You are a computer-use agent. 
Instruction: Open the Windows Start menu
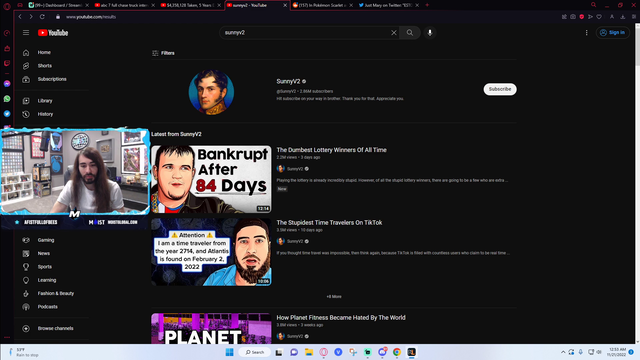click(x=229, y=352)
